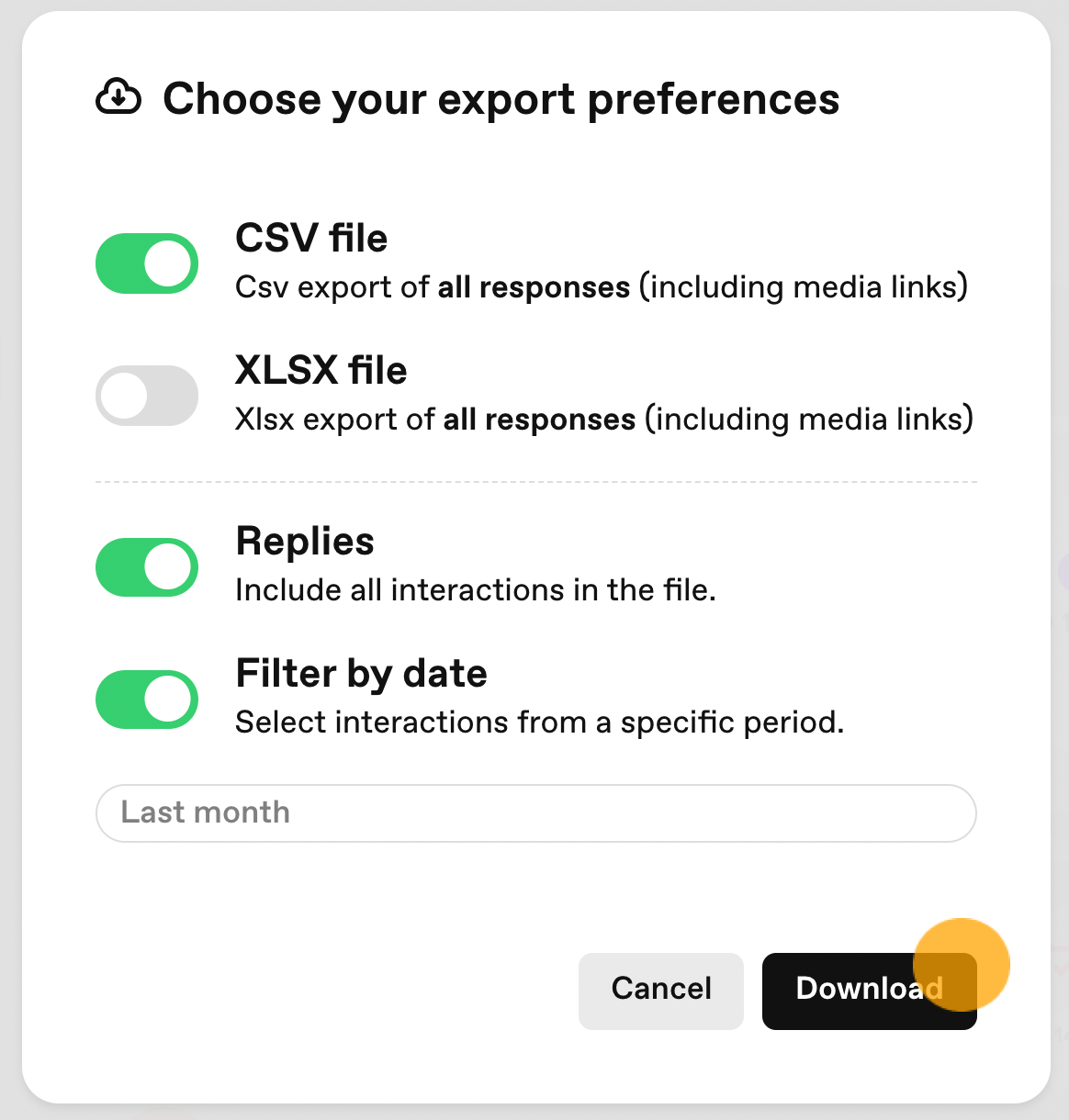Viewport: 1069px width, 1120px height.
Task: Click the Download button
Action: pyautogui.click(x=869, y=991)
